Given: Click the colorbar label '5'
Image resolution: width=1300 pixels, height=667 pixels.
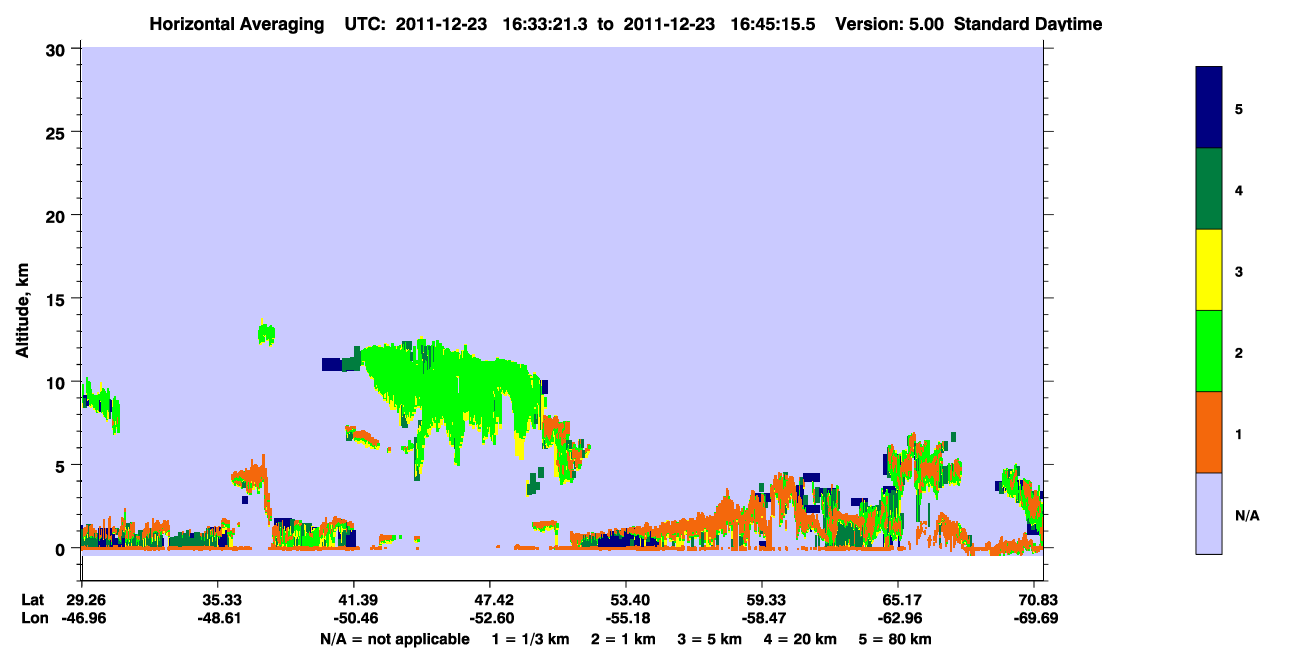Looking at the screenshot, I should pos(1239,108).
